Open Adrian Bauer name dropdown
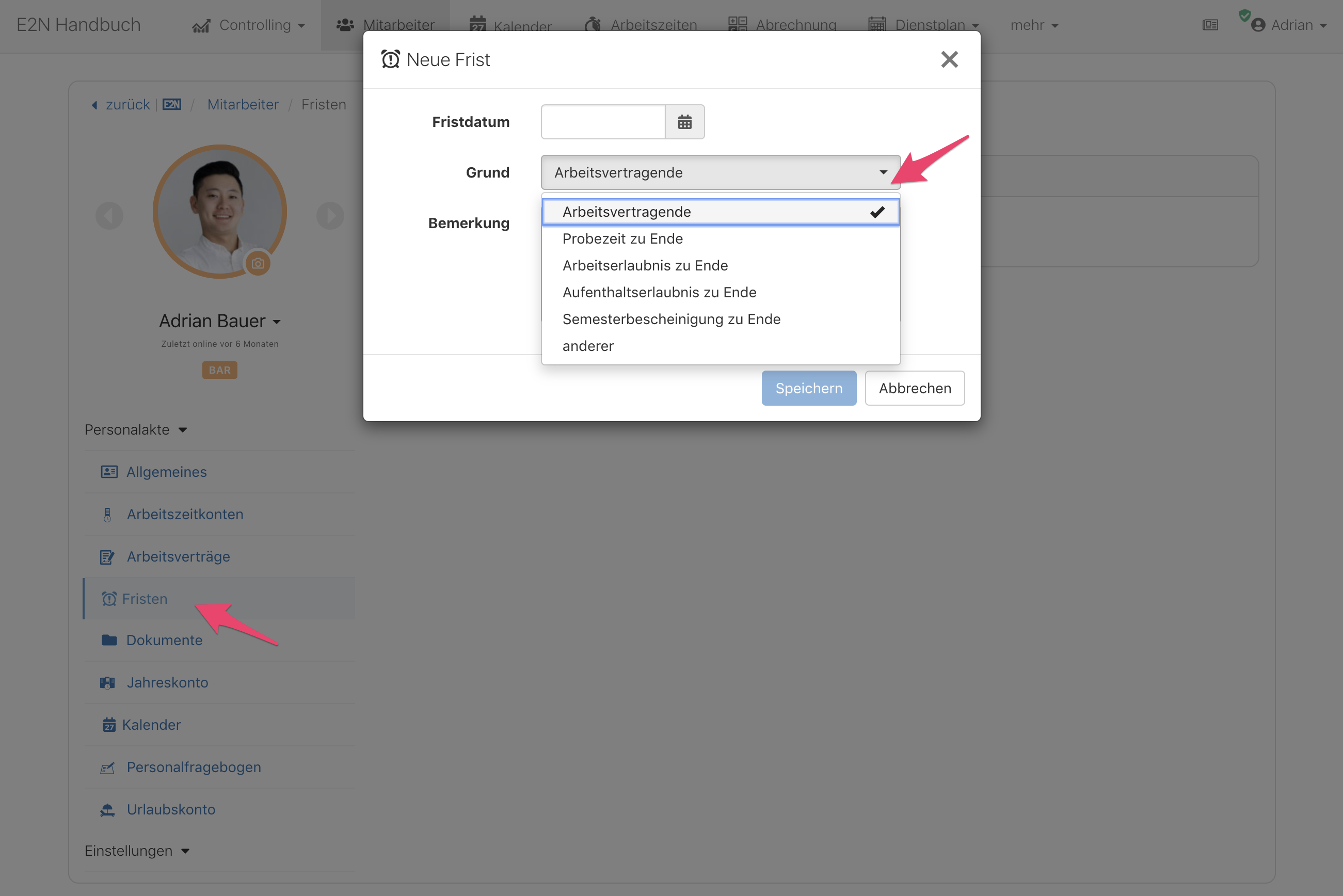This screenshot has height=896, width=1343. coord(220,321)
